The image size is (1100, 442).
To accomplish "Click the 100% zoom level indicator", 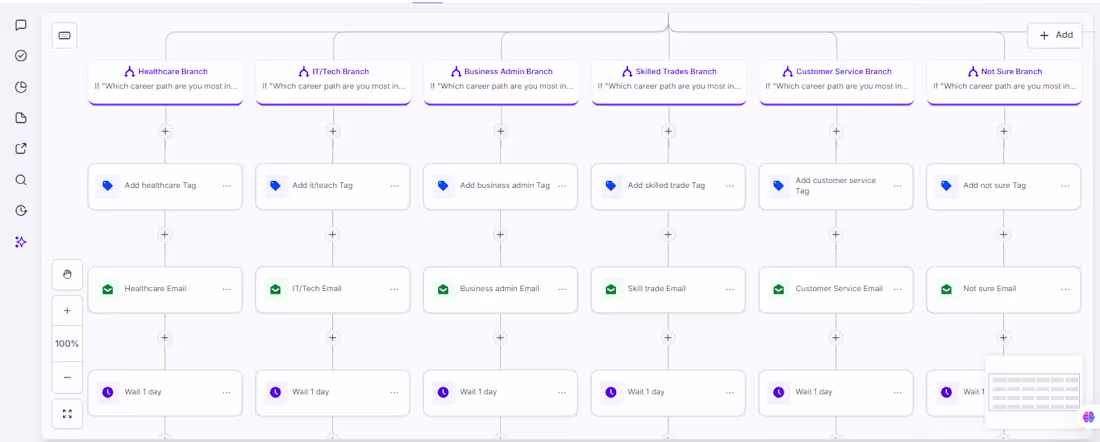I will click(x=67, y=344).
